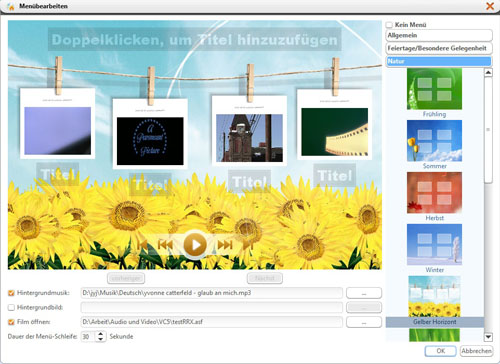This screenshot has width=500, height=364.
Task: Increase menu loop duration with up arrow
Action: point(101,334)
